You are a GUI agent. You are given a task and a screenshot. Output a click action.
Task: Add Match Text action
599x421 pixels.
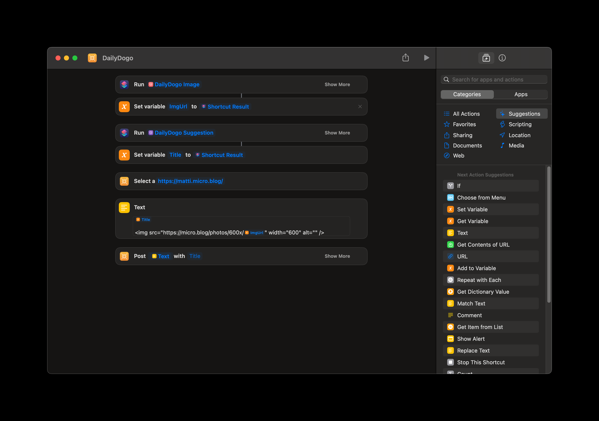(x=491, y=304)
